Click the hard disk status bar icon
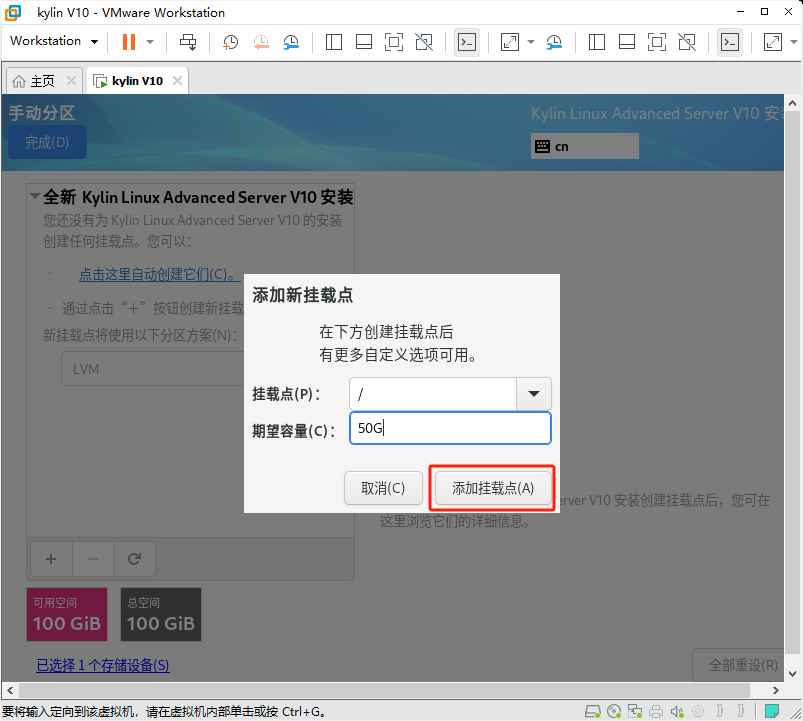Viewport: 803px width, 721px height. click(x=593, y=711)
